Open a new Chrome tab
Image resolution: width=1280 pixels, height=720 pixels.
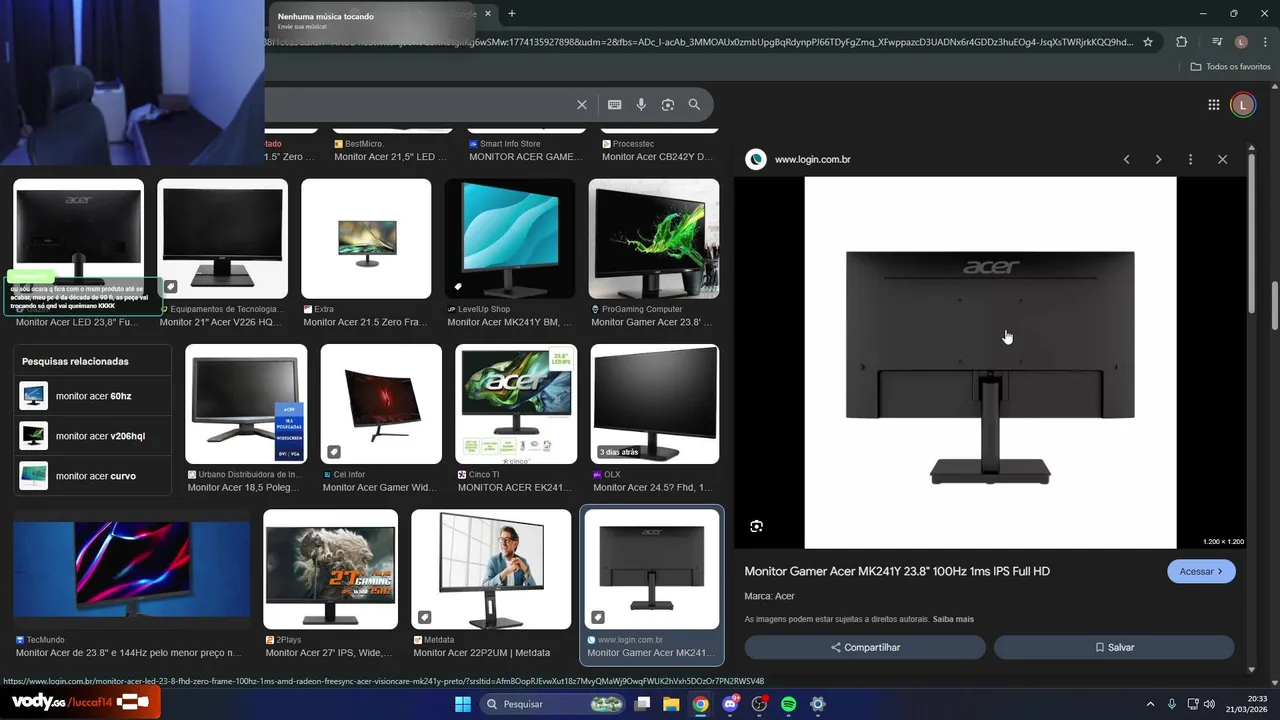(x=512, y=14)
